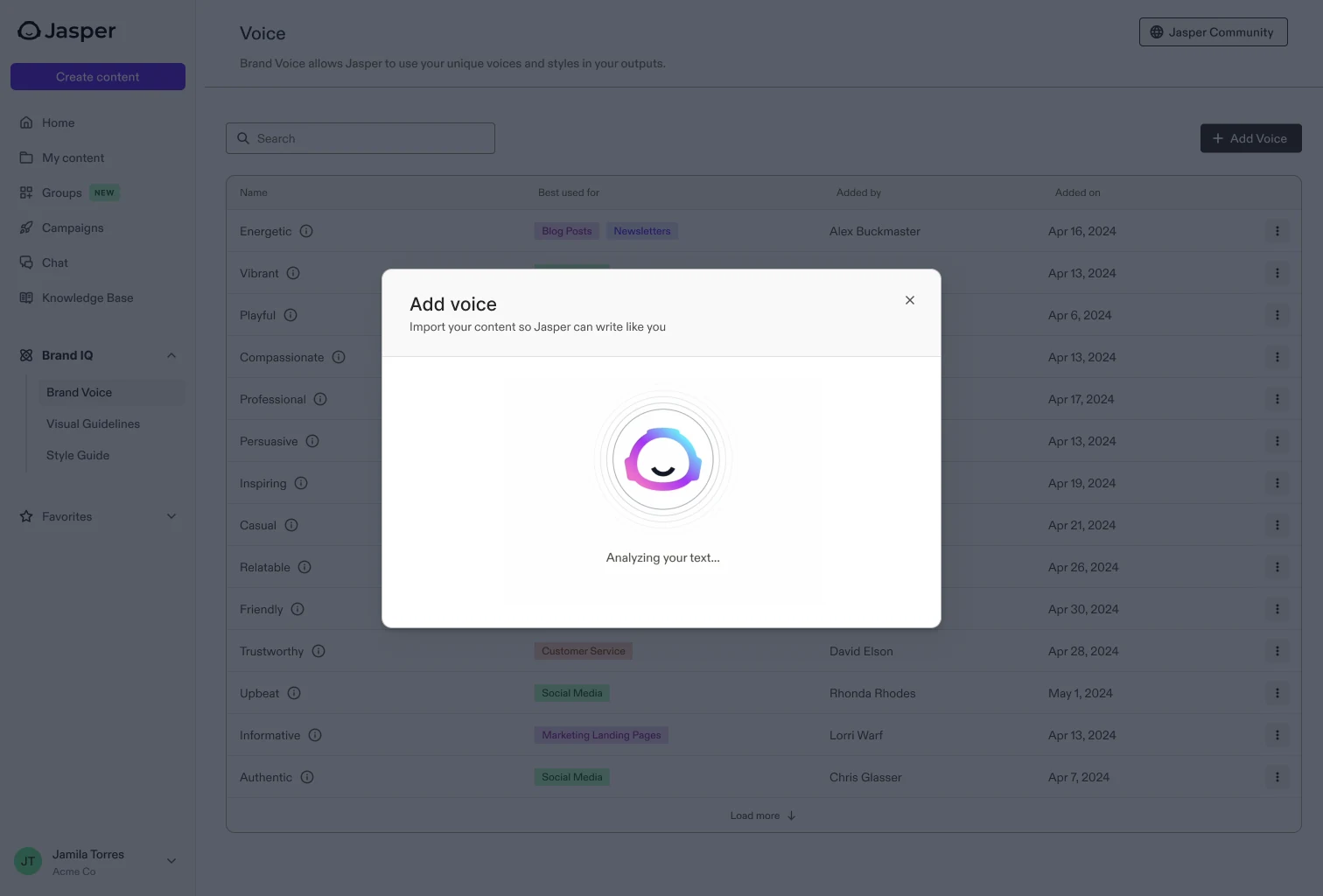Open options menu for Playful row
1323x896 pixels.
tap(1277, 315)
